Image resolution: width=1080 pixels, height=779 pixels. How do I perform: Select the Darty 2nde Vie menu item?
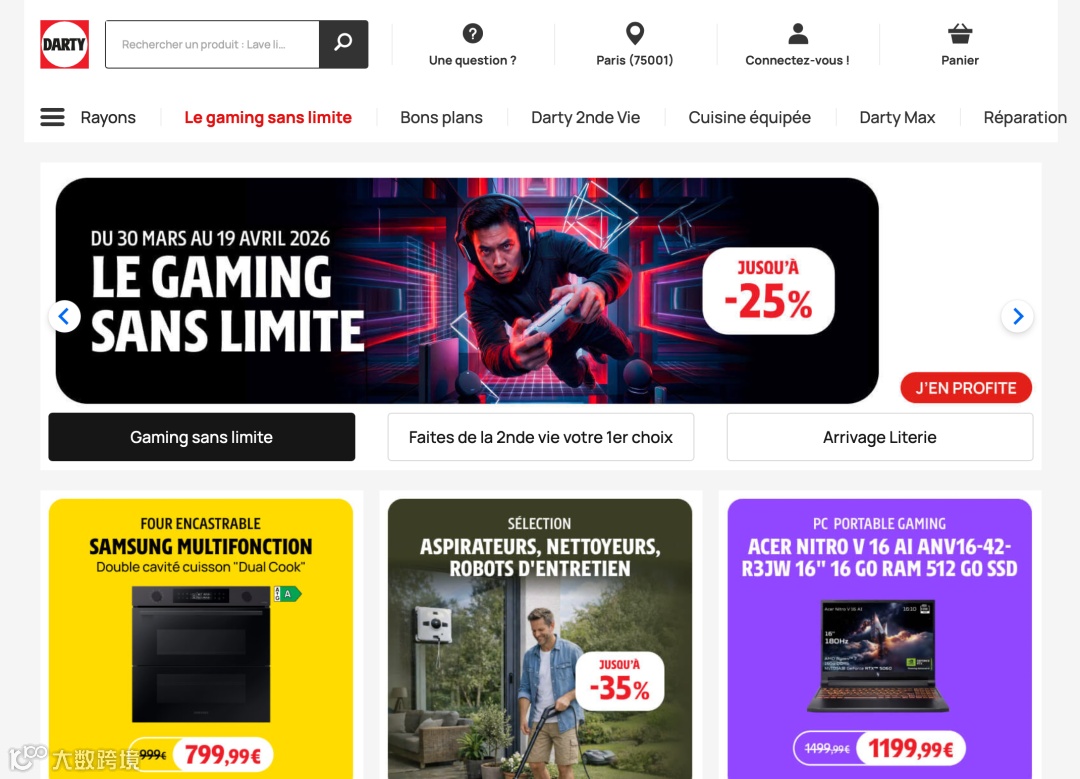click(x=585, y=117)
